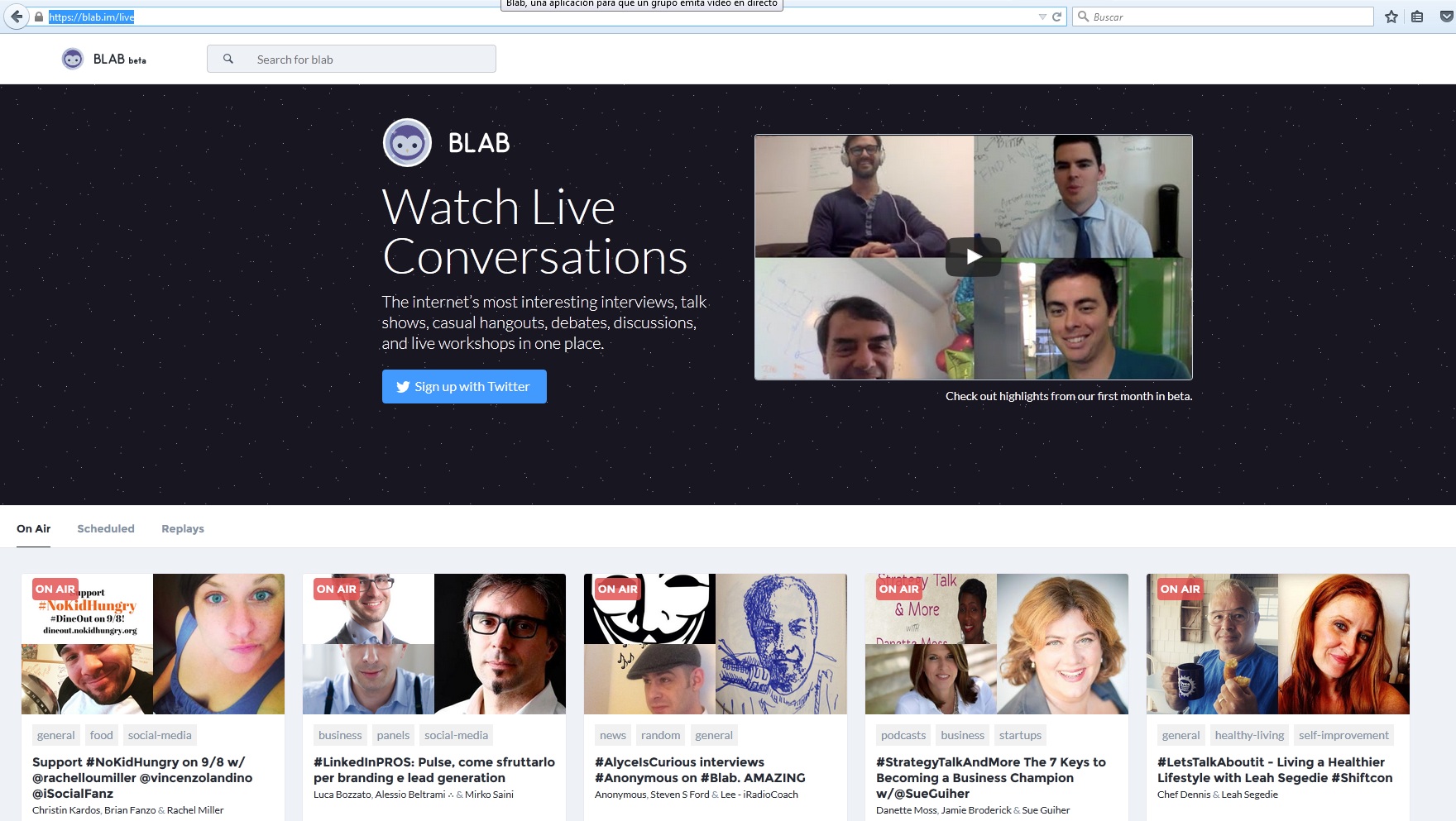This screenshot has height=821, width=1456.
Task: Click the browser back arrow button
Action: 17,17
